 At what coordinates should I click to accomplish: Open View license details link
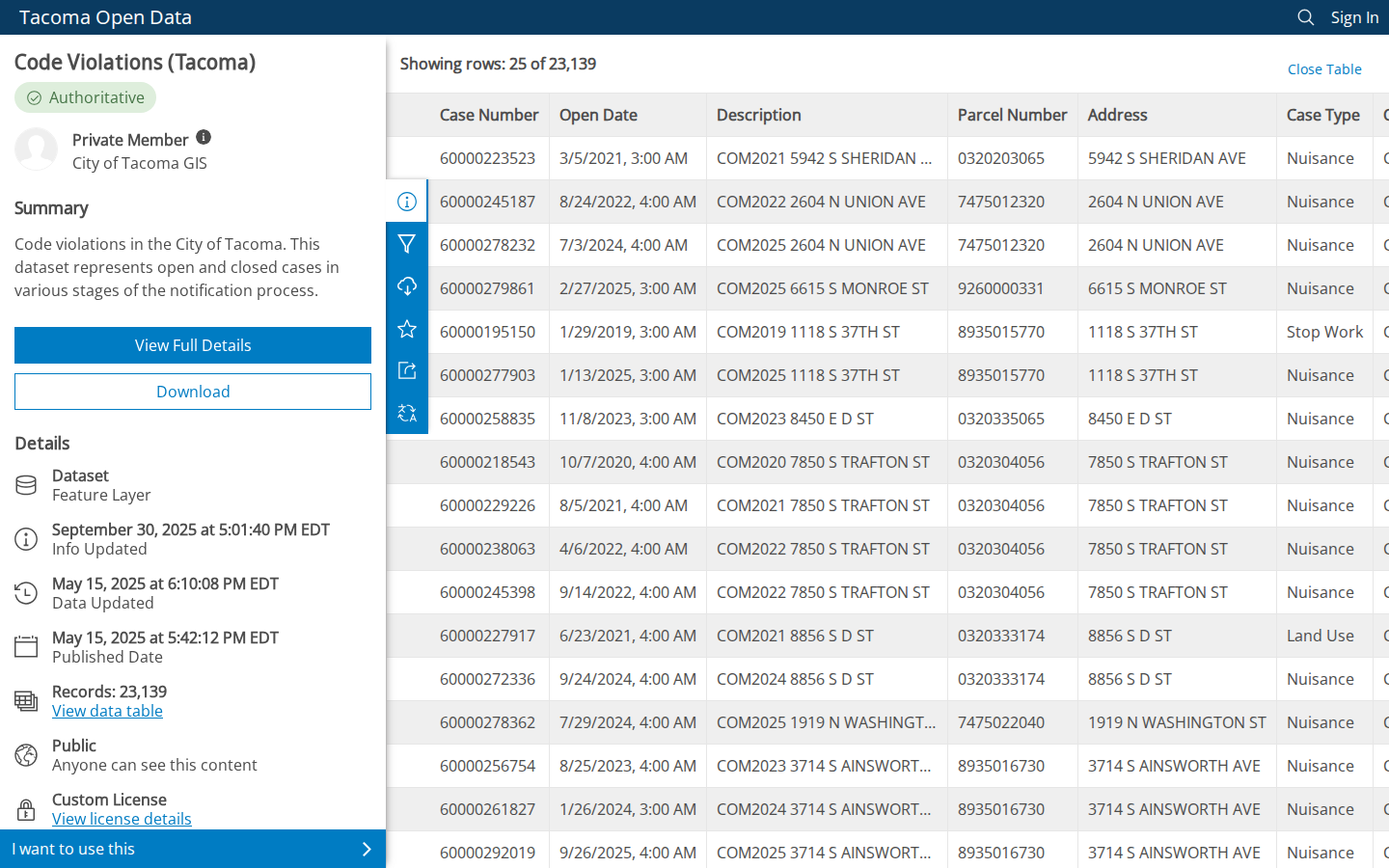tap(122, 819)
